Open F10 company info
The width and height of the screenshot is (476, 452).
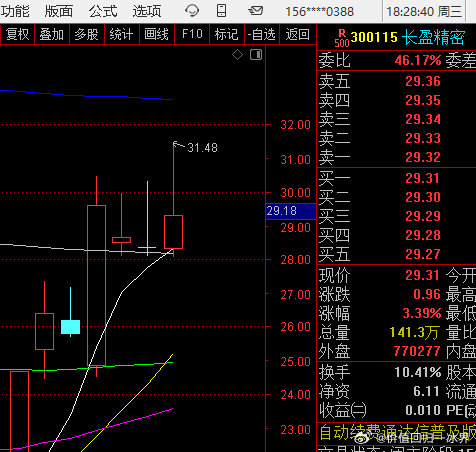(192, 34)
